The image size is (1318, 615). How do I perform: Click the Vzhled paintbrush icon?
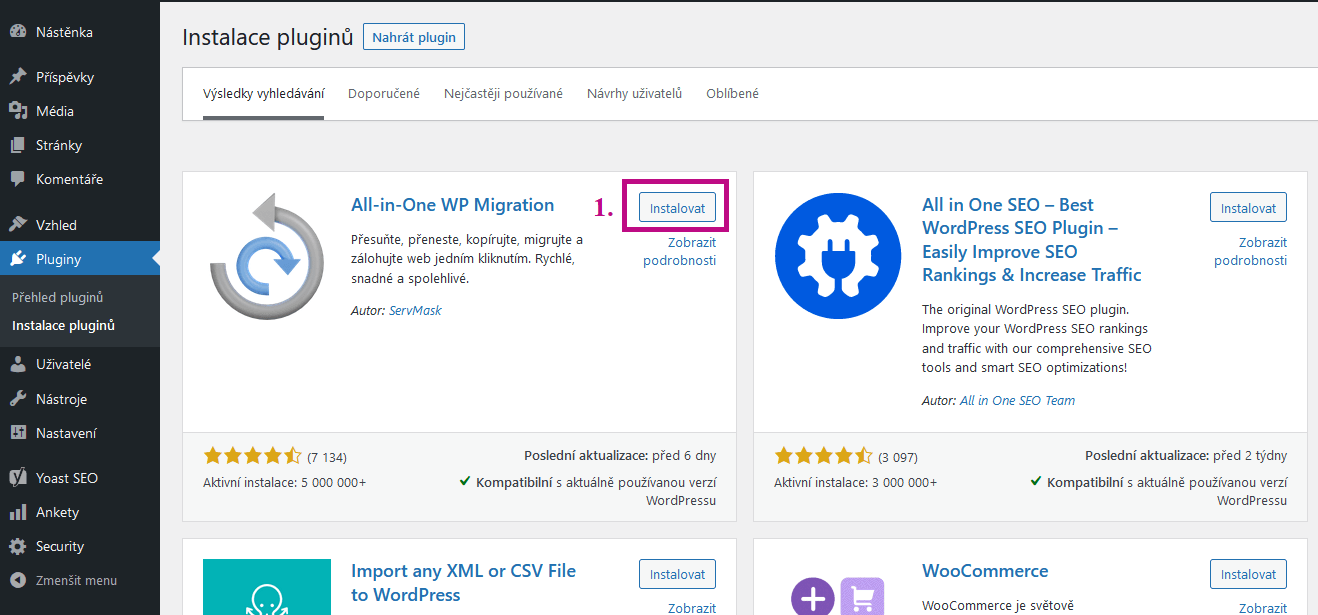click(18, 225)
